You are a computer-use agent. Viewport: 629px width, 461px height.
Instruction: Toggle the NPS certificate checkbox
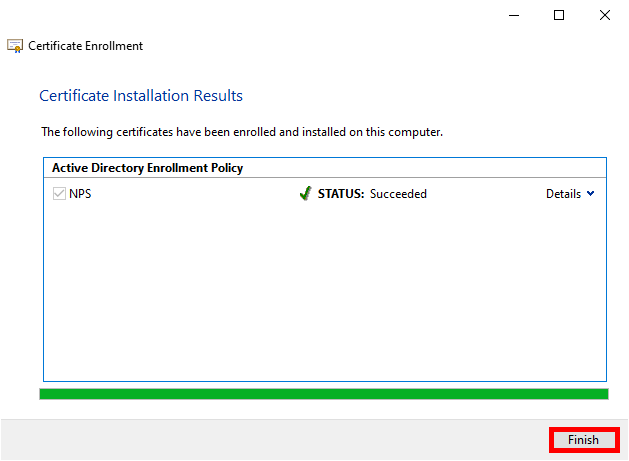pyautogui.click(x=58, y=194)
